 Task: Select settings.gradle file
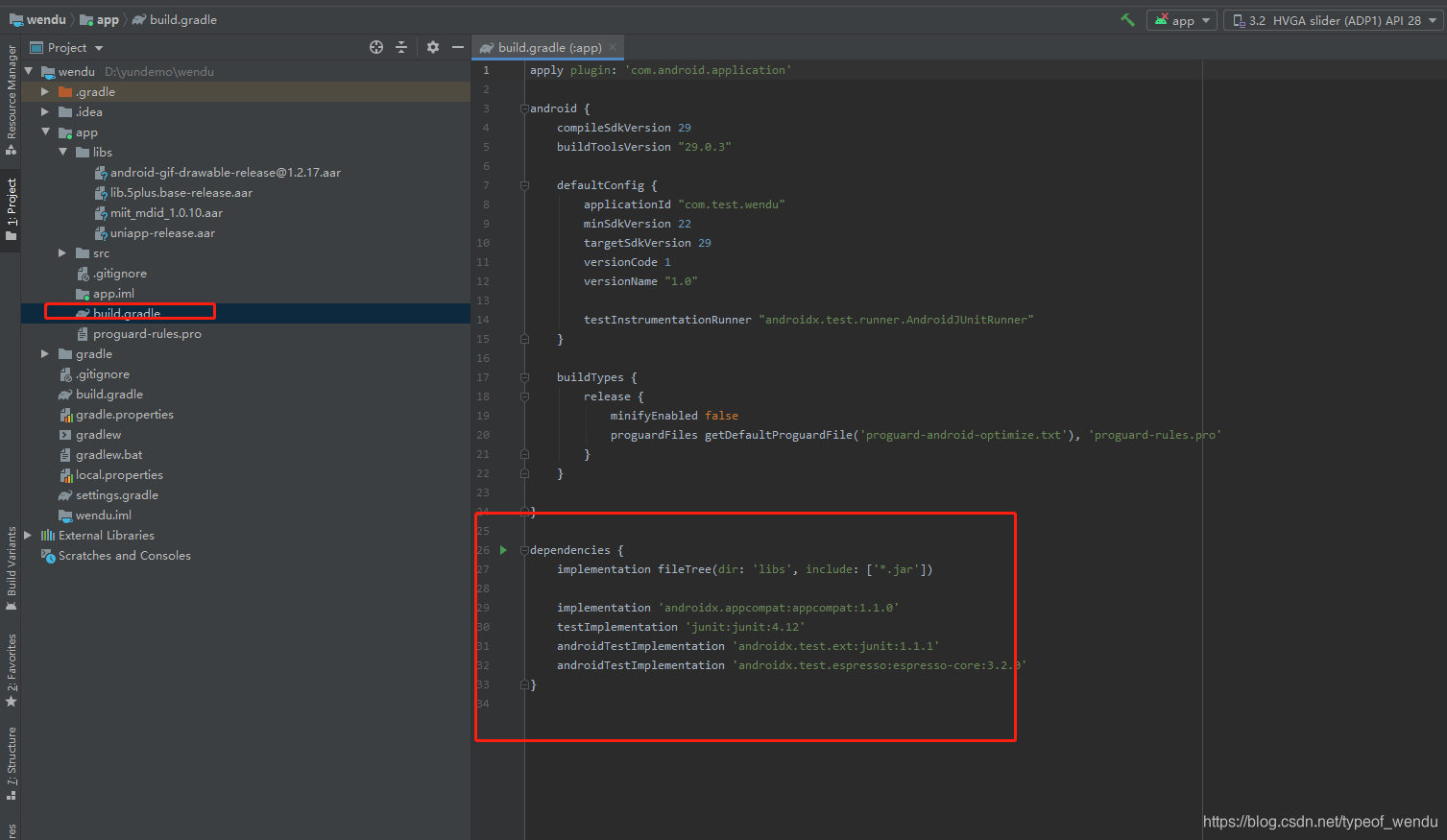pos(117,495)
